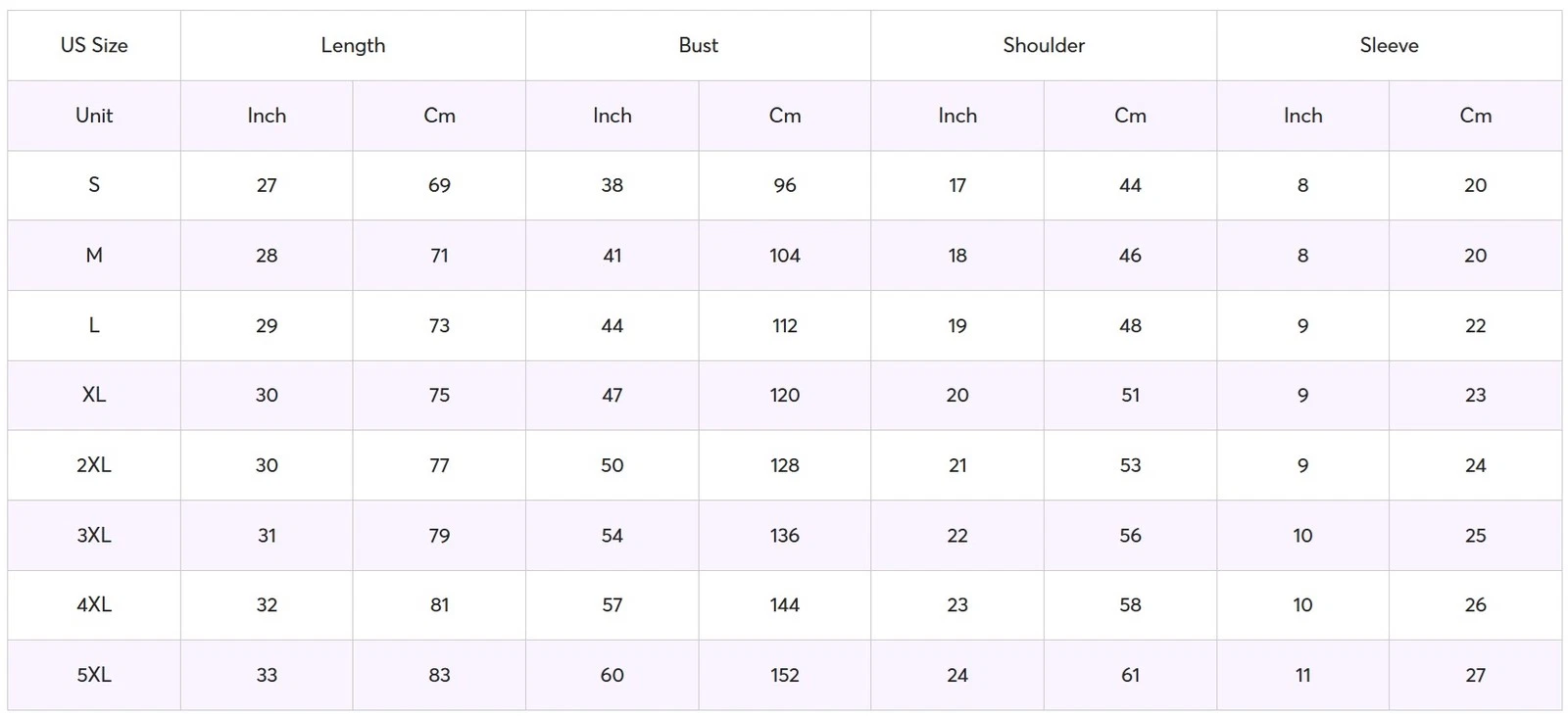The image size is (1568, 716).
Task: Click sleeve value 25 in 3XL row
Action: (1475, 535)
